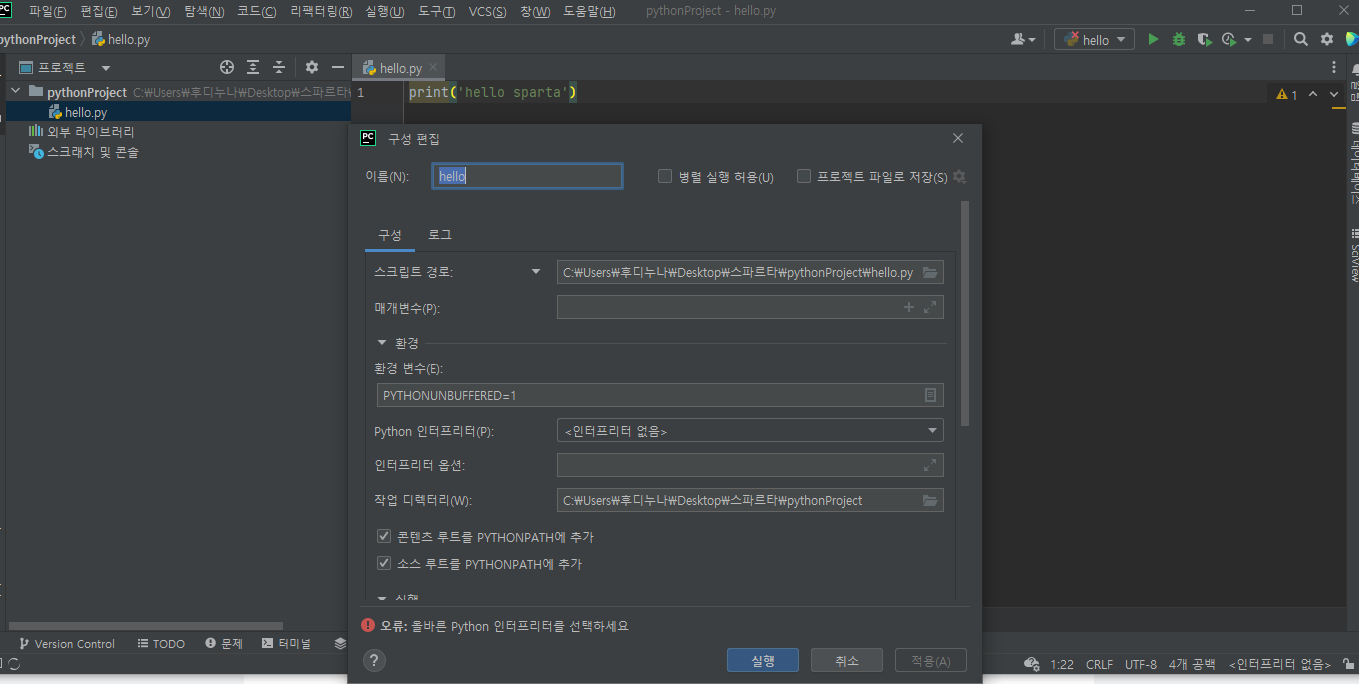Toggle allow parallel run checkbox
This screenshot has width=1359, height=684.
click(665, 176)
